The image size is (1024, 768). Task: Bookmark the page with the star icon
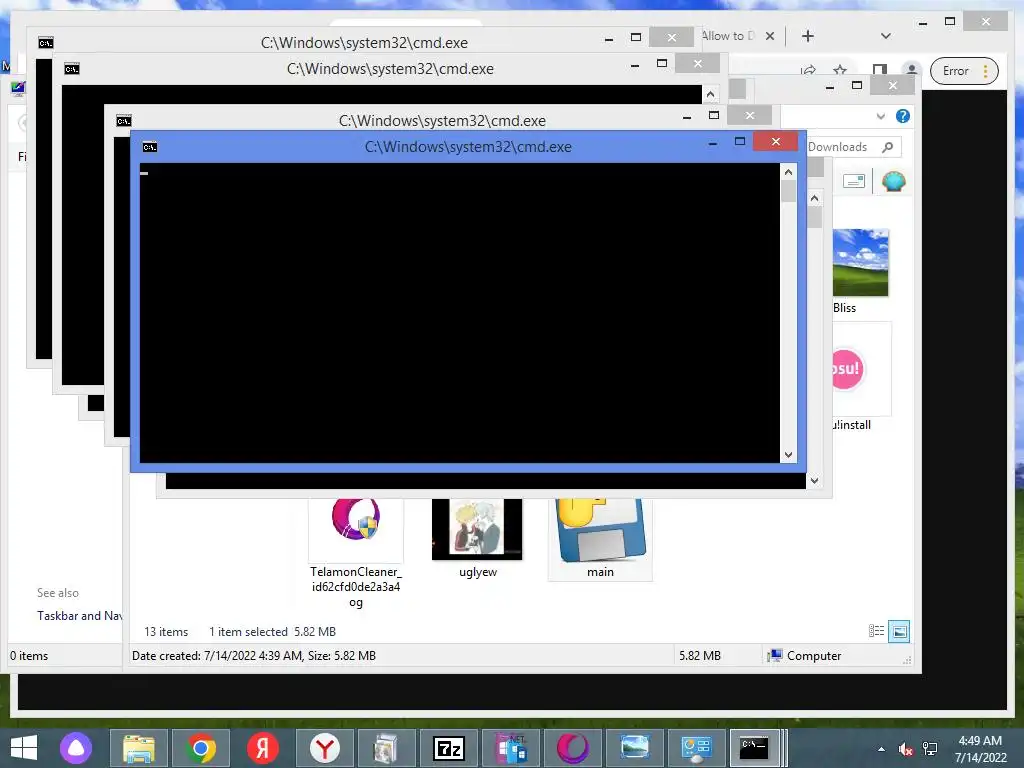pyautogui.click(x=840, y=70)
